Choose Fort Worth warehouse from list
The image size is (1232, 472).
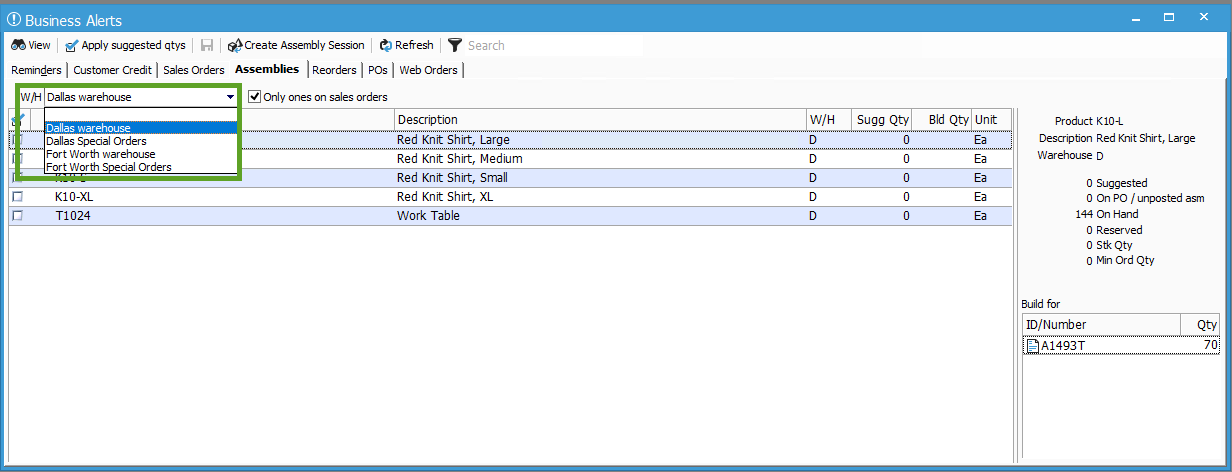tap(141, 154)
